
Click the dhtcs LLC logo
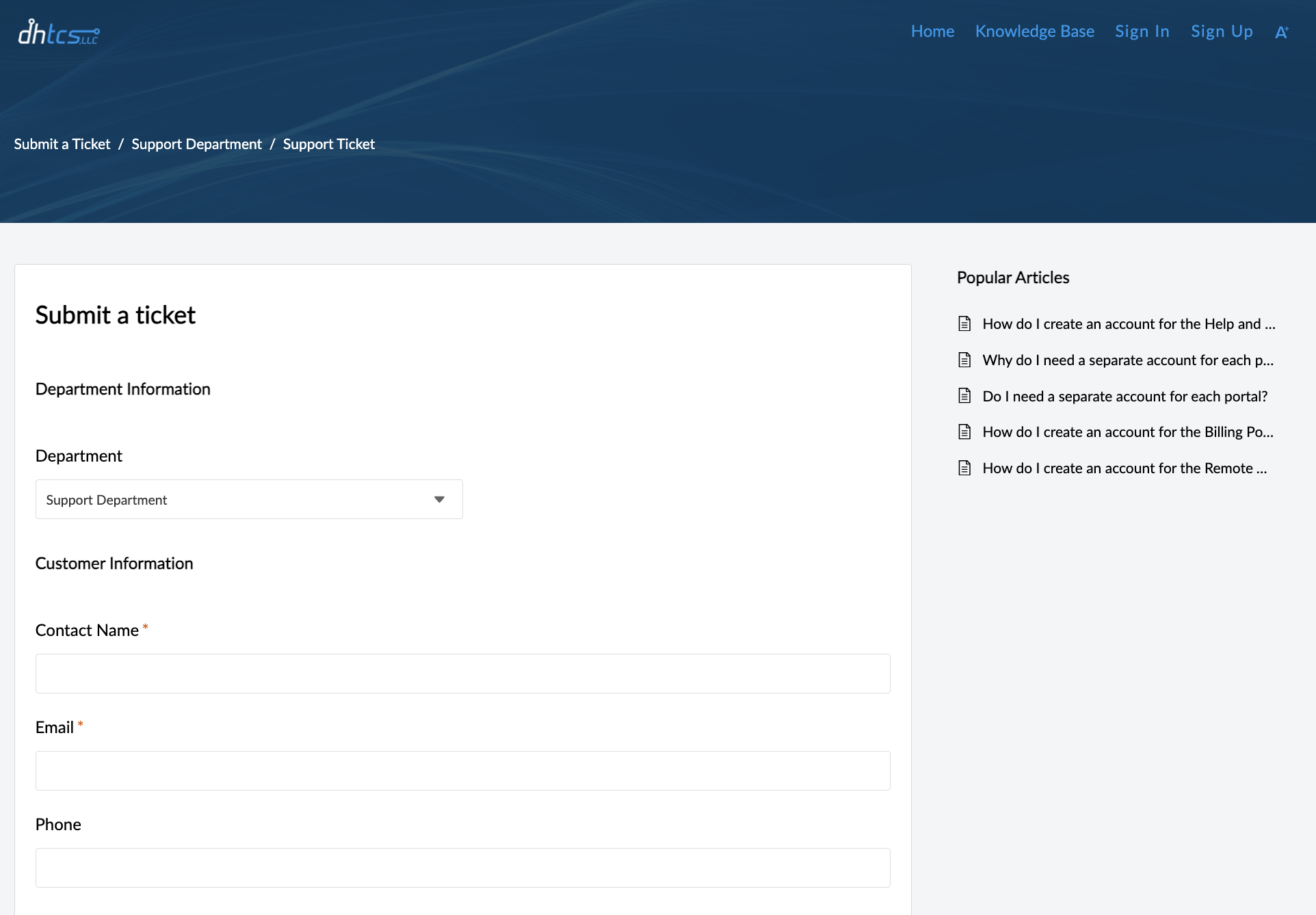click(x=59, y=32)
